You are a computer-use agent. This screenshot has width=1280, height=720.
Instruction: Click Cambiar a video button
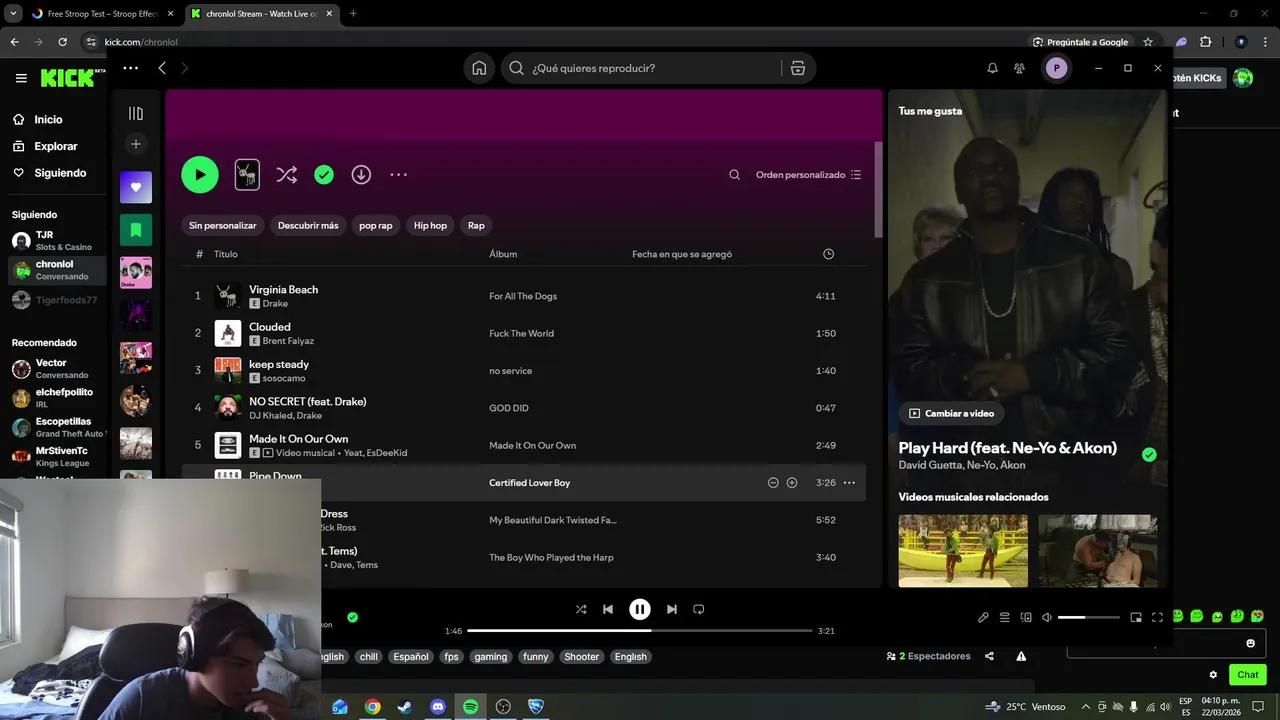tap(951, 413)
